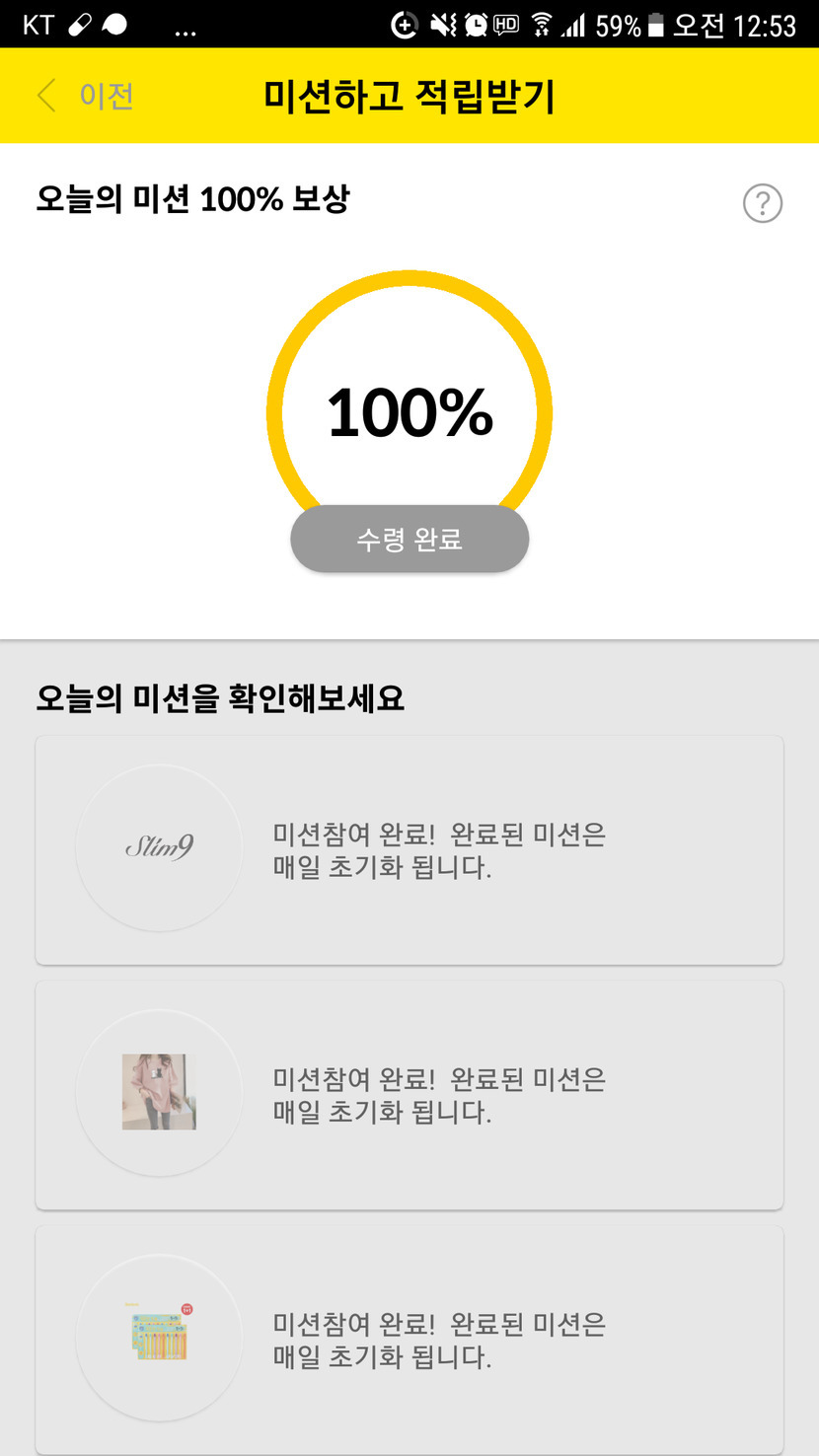Tap the completion text beside Slim9 logo
Viewport: 819px width, 1456px height.
[x=439, y=850]
